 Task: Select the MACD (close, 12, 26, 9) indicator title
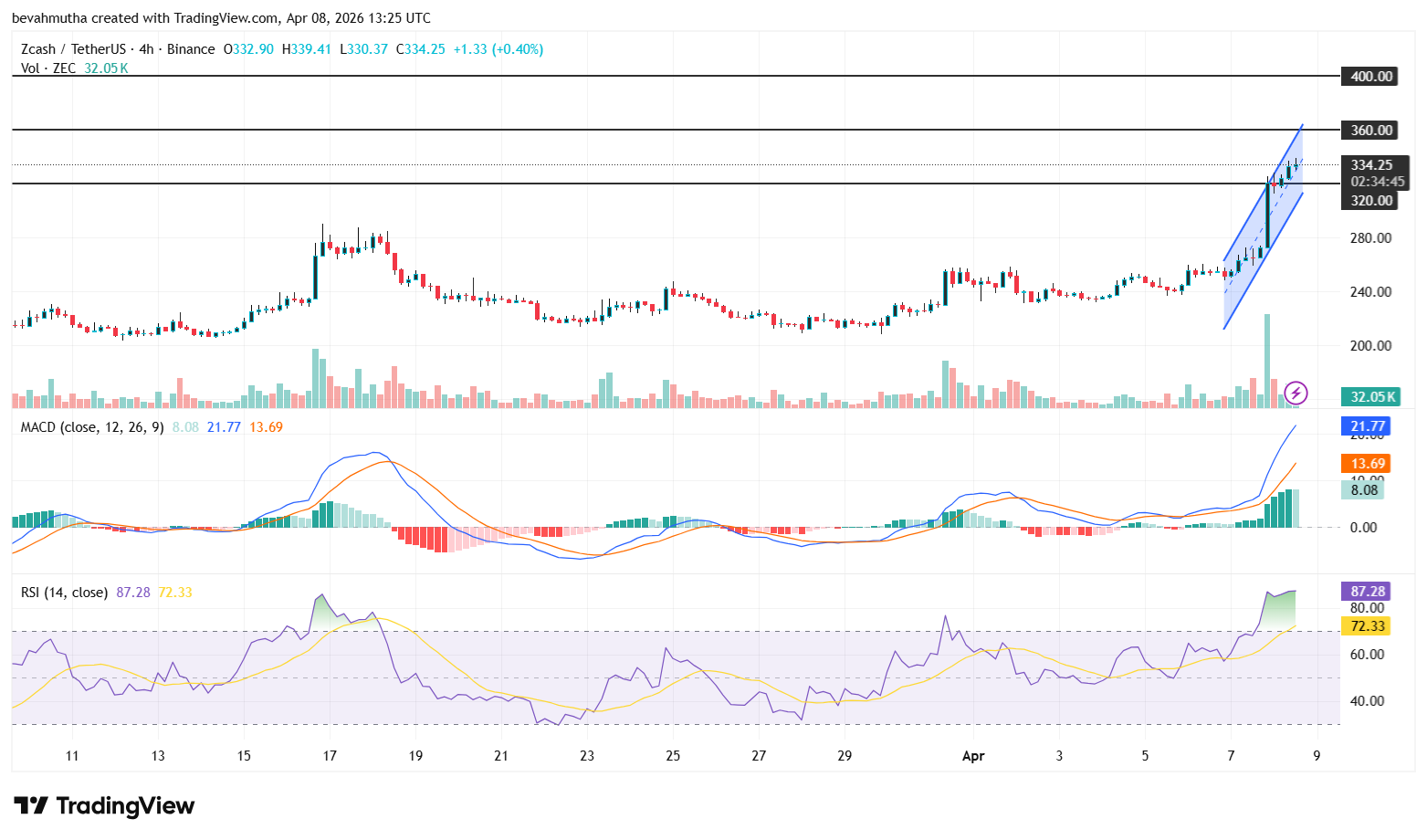(91, 426)
